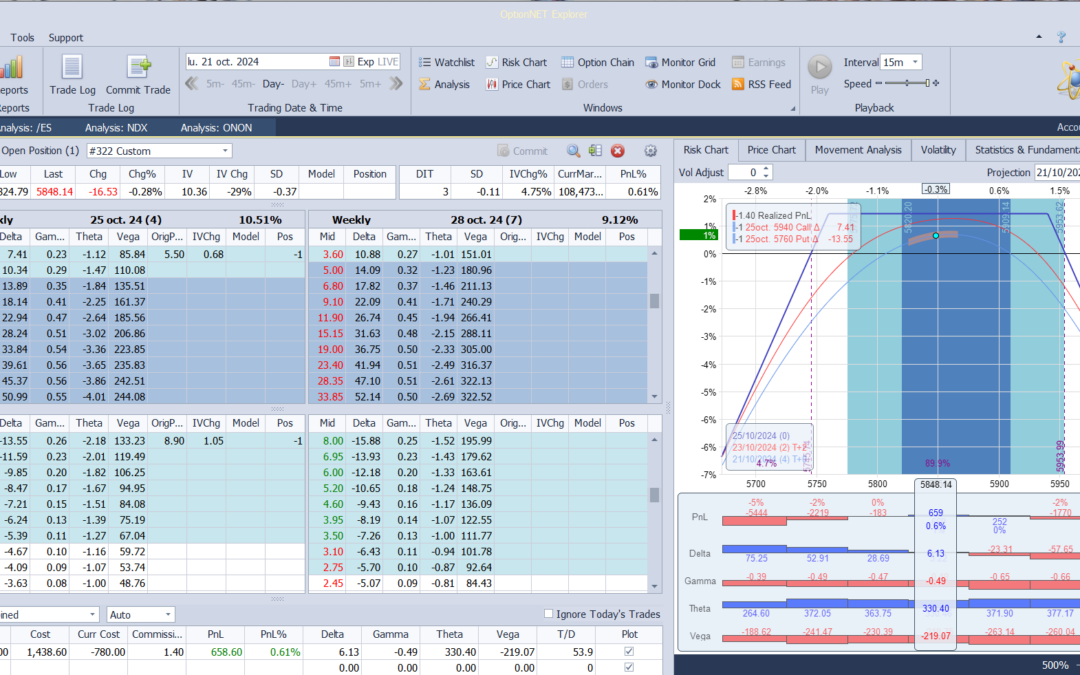Click the 1% green PnL axis label
1080x675 pixels.
click(698, 235)
